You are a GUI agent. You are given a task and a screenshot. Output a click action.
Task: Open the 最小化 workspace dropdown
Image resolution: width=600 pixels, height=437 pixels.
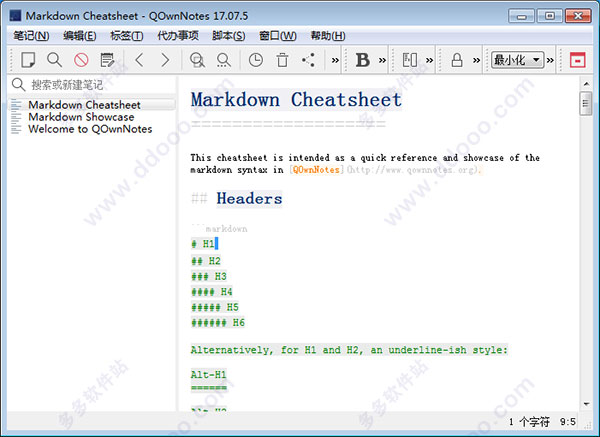517,60
